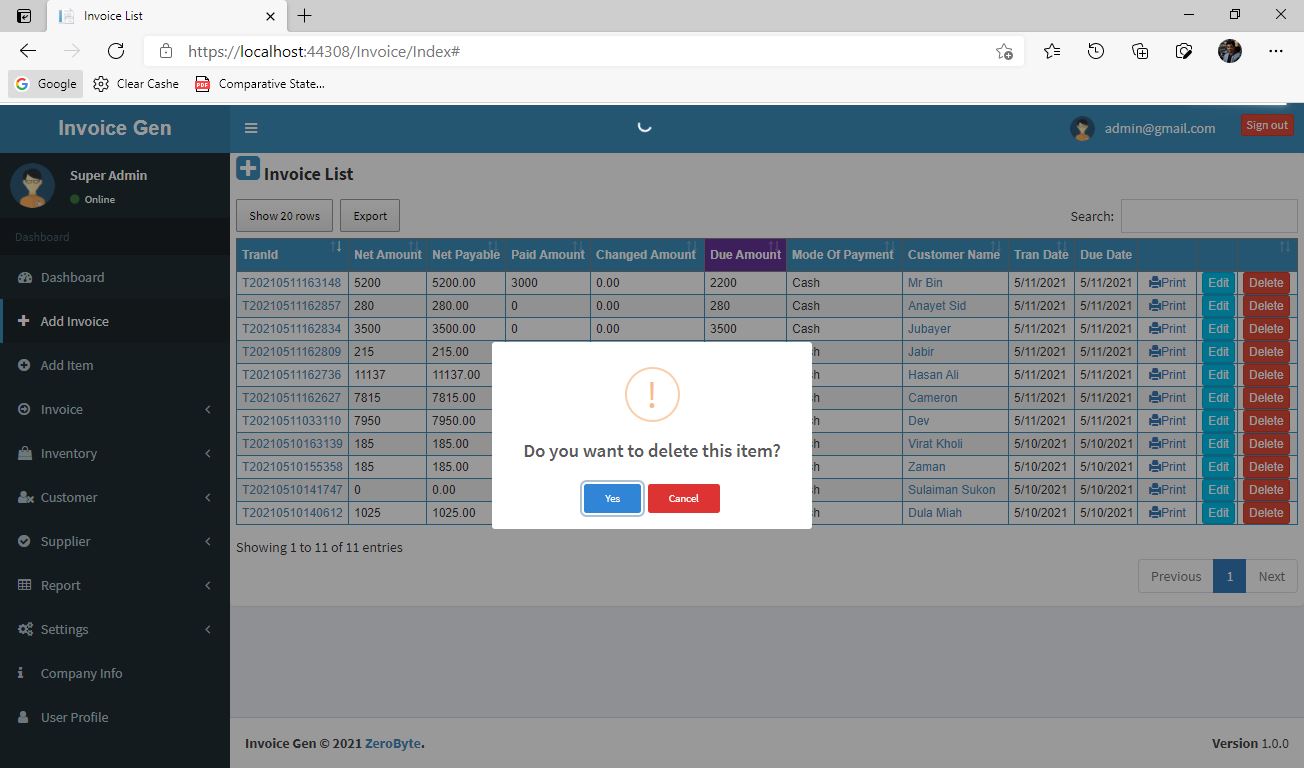The width and height of the screenshot is (1304, 768).
Task: Click the hamburger menu icon in the header
Action: (x=251, y=128)
